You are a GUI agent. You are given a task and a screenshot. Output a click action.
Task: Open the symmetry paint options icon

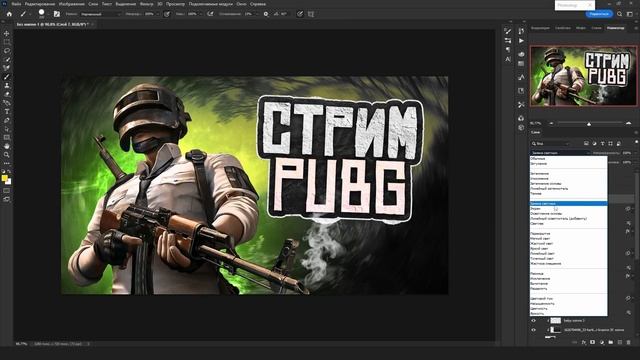[x=311, y=14]
